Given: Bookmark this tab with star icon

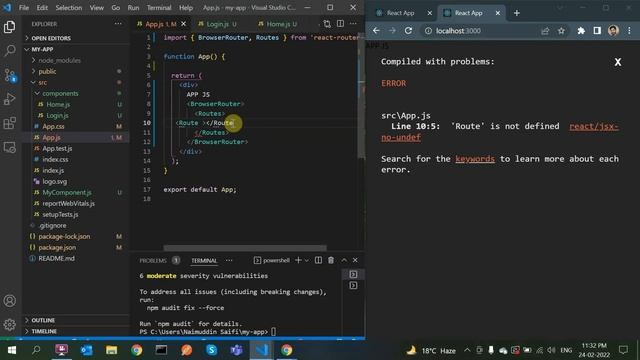Looking at the screenshot, I should 561,31.
